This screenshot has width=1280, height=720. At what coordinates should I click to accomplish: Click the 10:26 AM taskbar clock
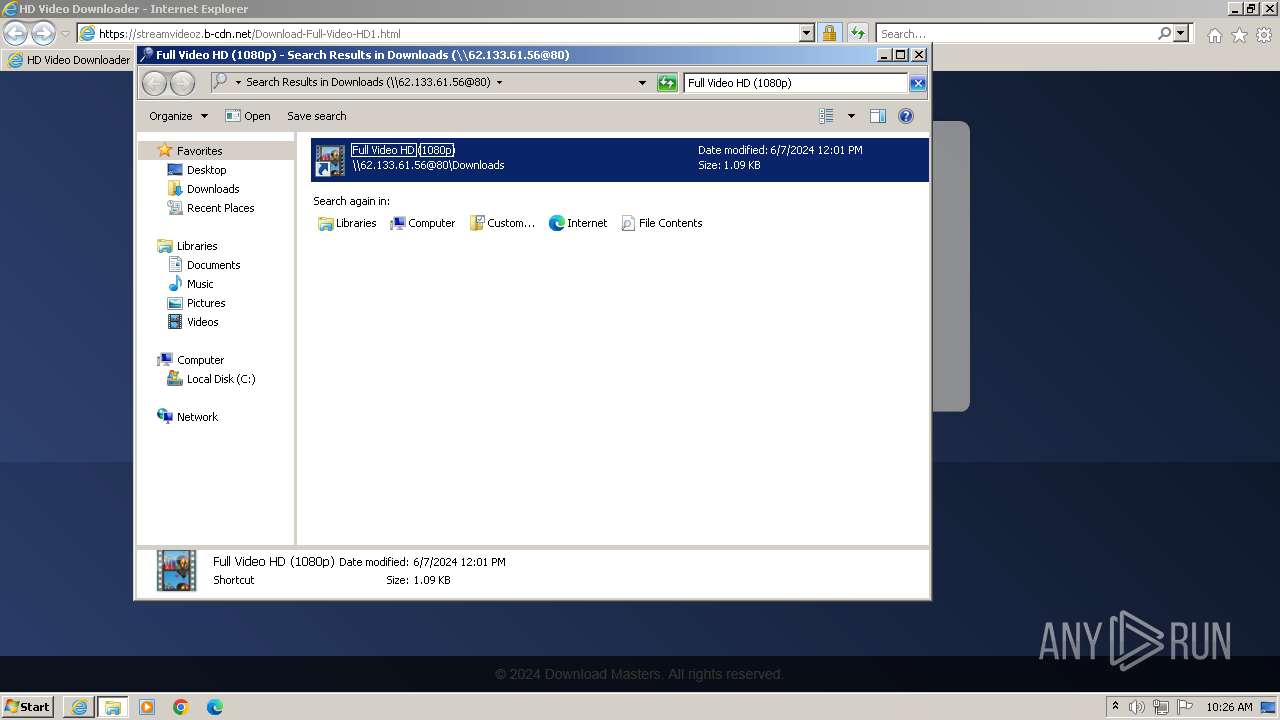[x=1229, y=707]
